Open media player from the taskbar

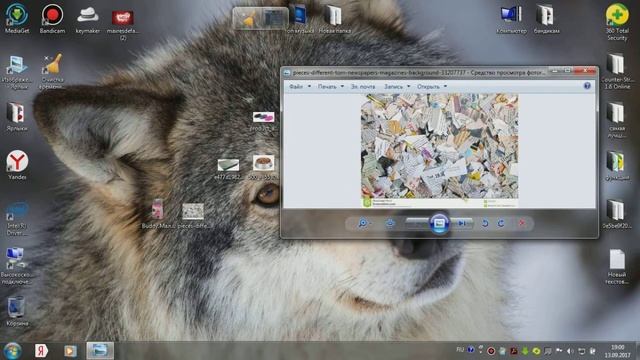point(70,351)
